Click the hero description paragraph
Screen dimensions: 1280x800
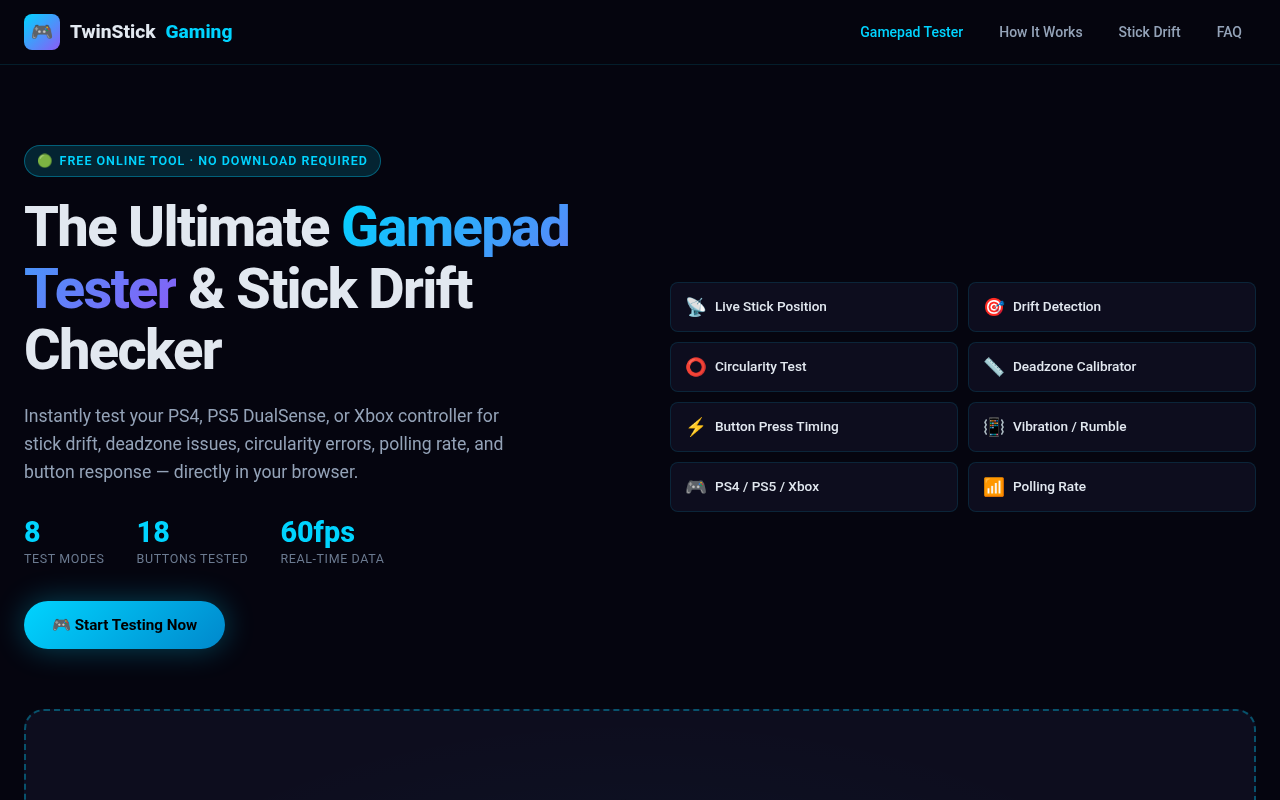[x=264, y=443]
